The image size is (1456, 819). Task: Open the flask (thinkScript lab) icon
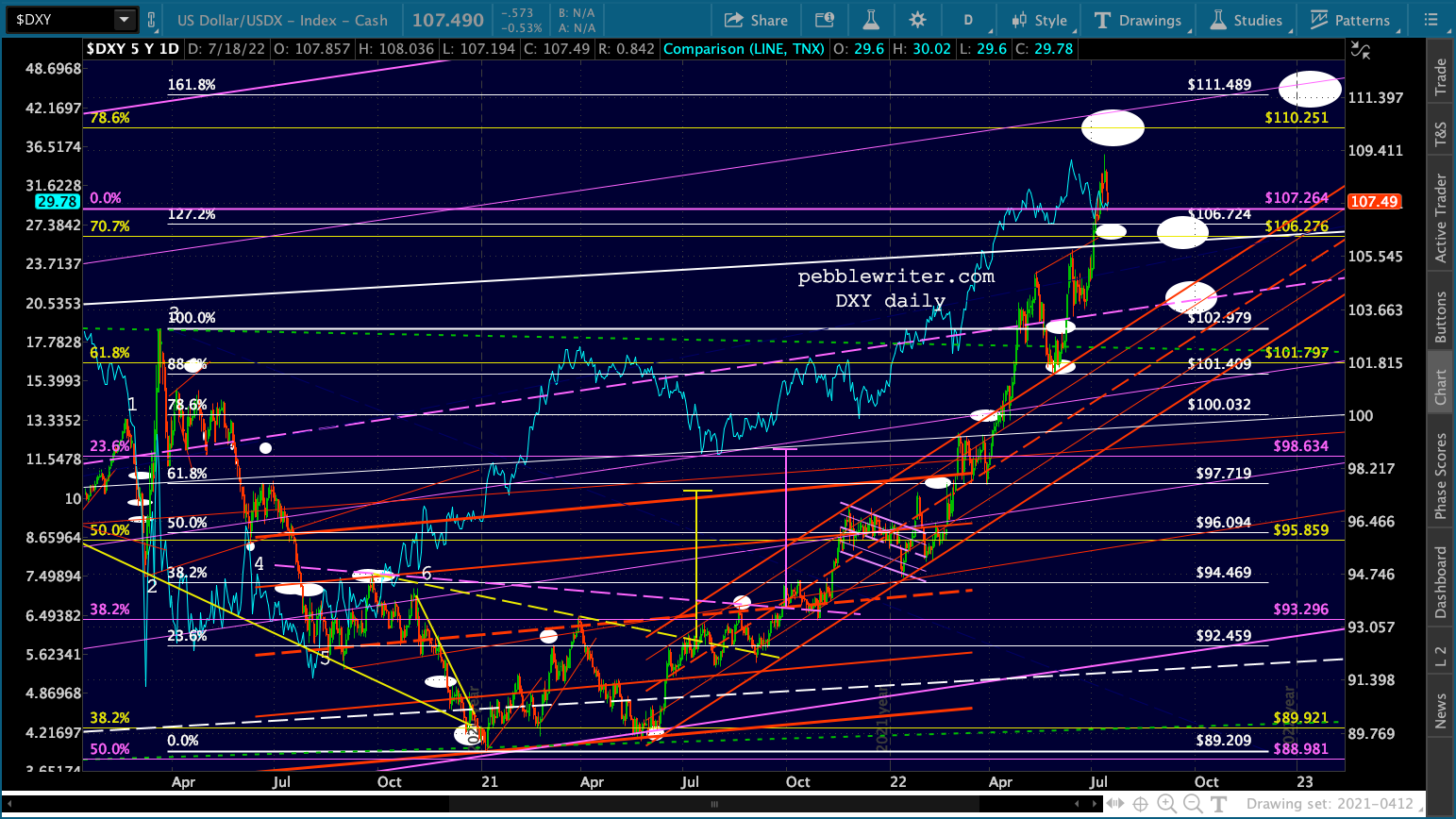point(870,20)
